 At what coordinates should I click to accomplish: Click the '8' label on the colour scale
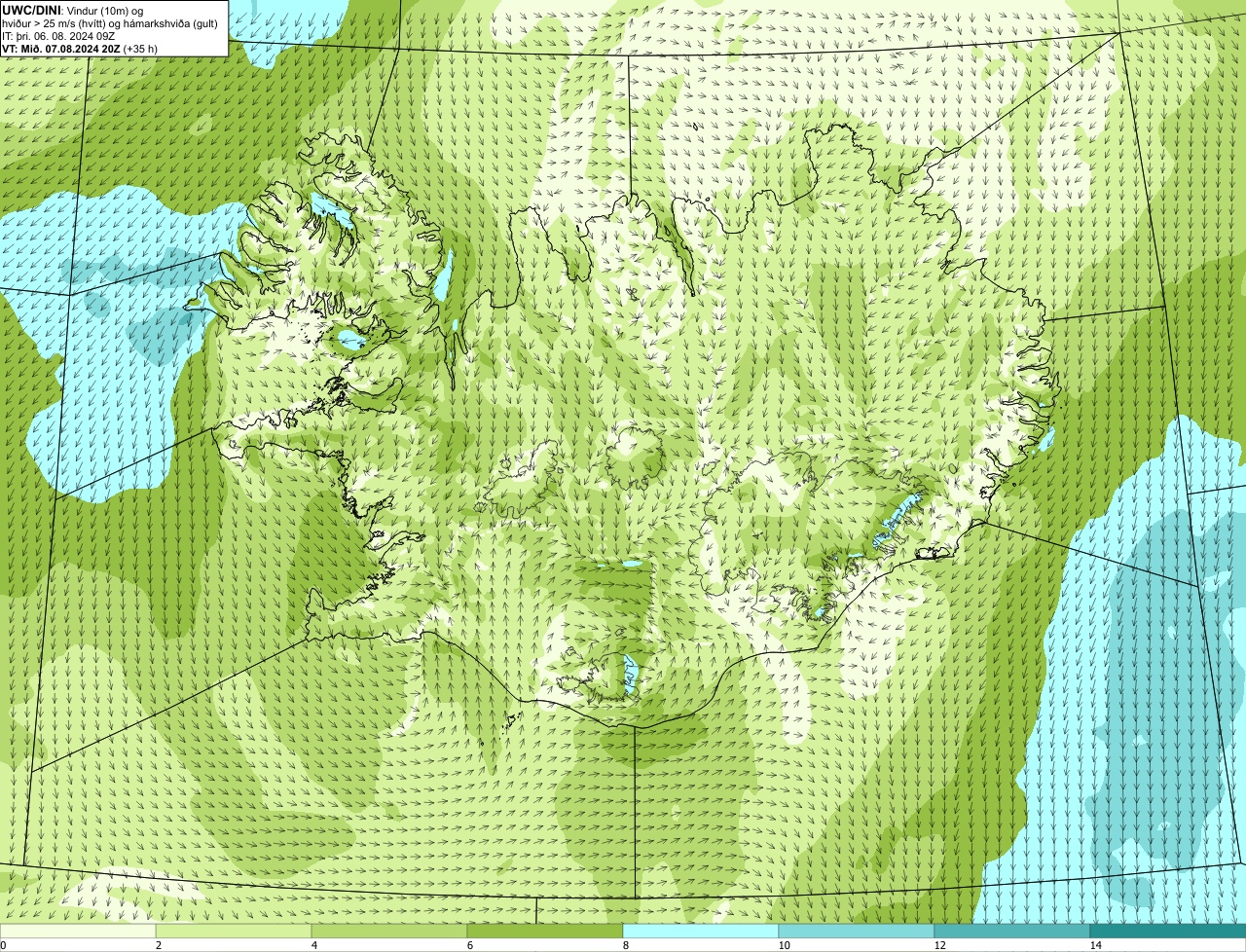[x=625, y=945]
